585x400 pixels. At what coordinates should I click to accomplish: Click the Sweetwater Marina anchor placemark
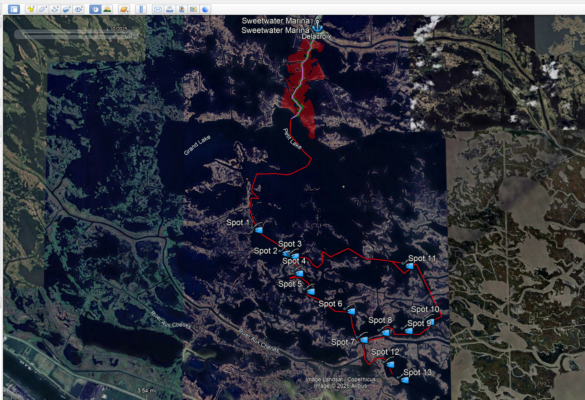tap(317, 26)
